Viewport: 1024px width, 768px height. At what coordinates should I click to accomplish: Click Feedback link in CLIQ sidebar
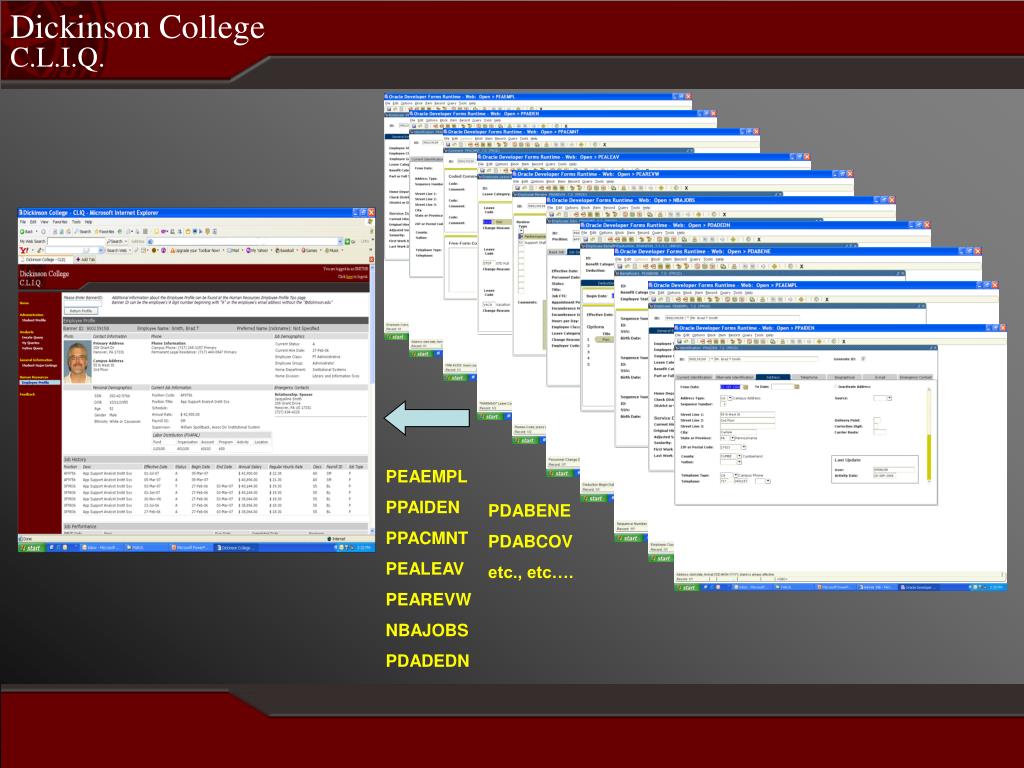click(x=27, y=394)
